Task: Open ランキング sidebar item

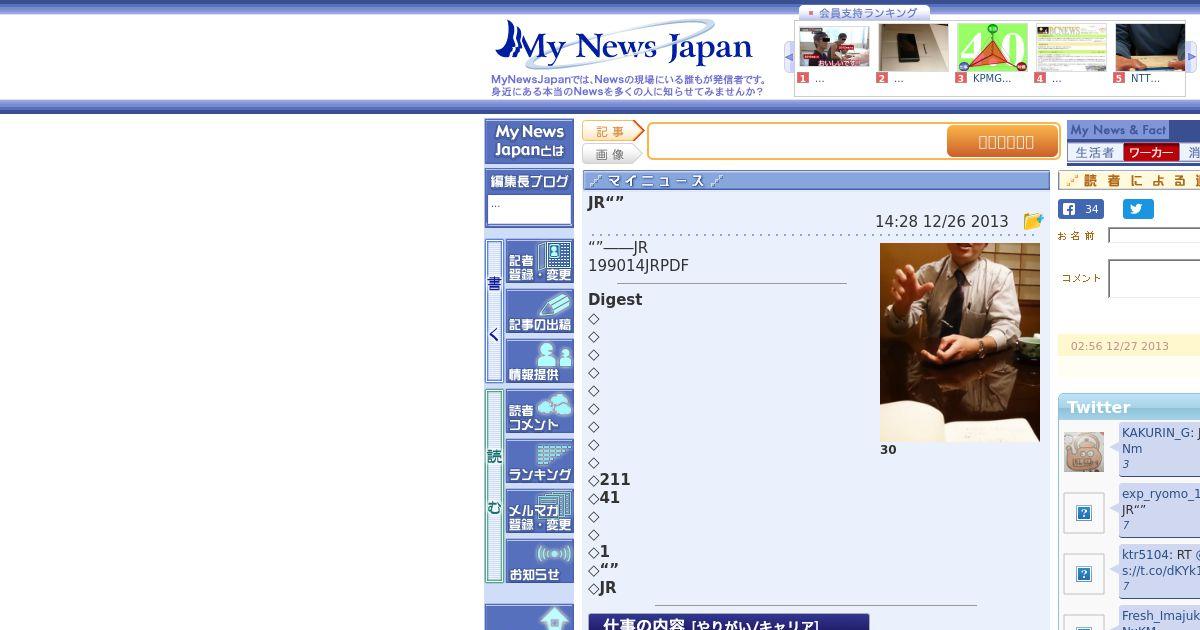Action: tap(540, 462)
